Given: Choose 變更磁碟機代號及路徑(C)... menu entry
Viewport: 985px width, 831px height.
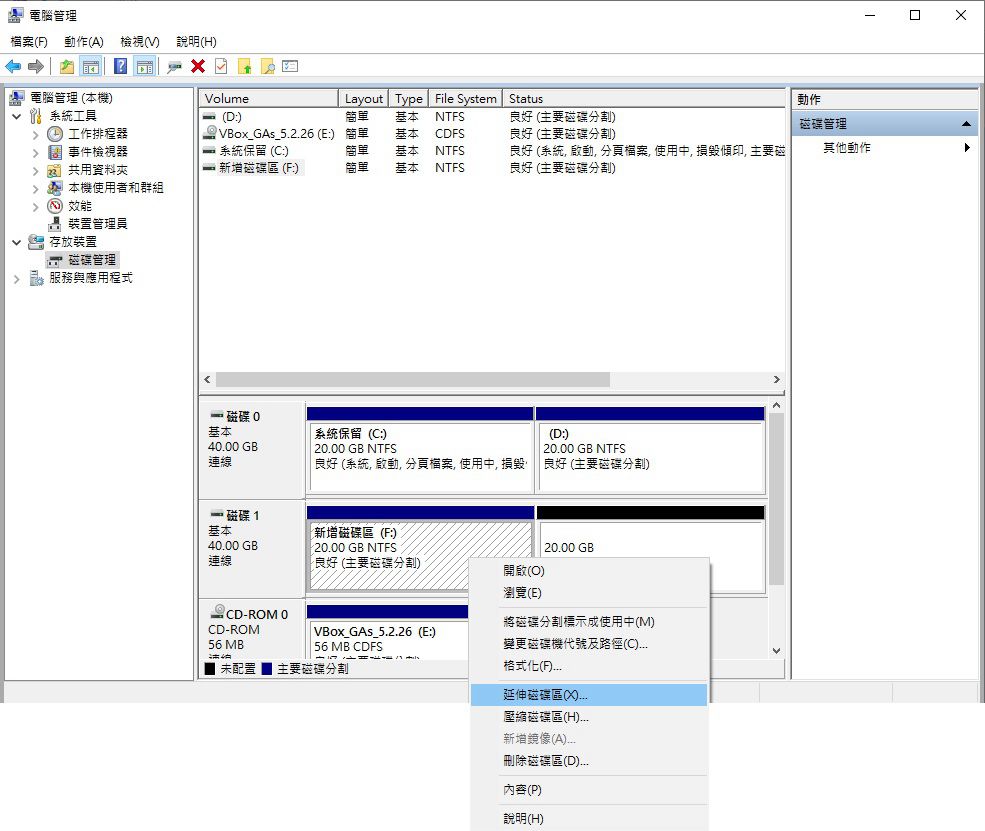Looking at the screenshot, I should pos(589,643).
